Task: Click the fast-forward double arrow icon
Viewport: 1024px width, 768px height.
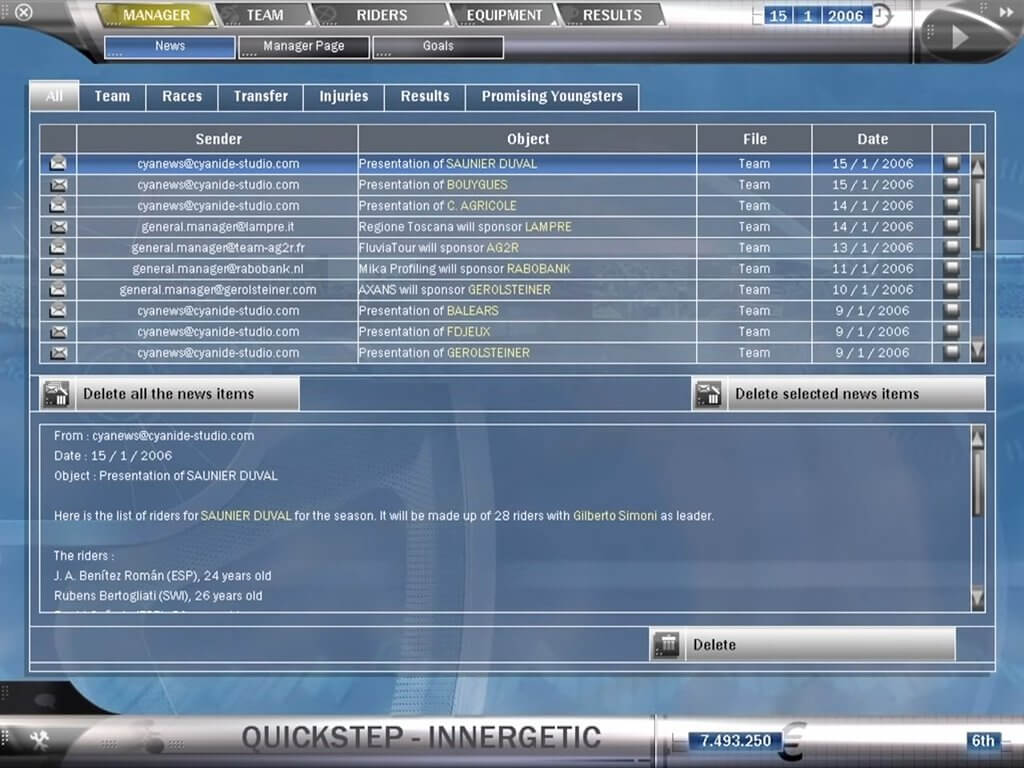Action: pyautogui.click(x=1006, y=12)
